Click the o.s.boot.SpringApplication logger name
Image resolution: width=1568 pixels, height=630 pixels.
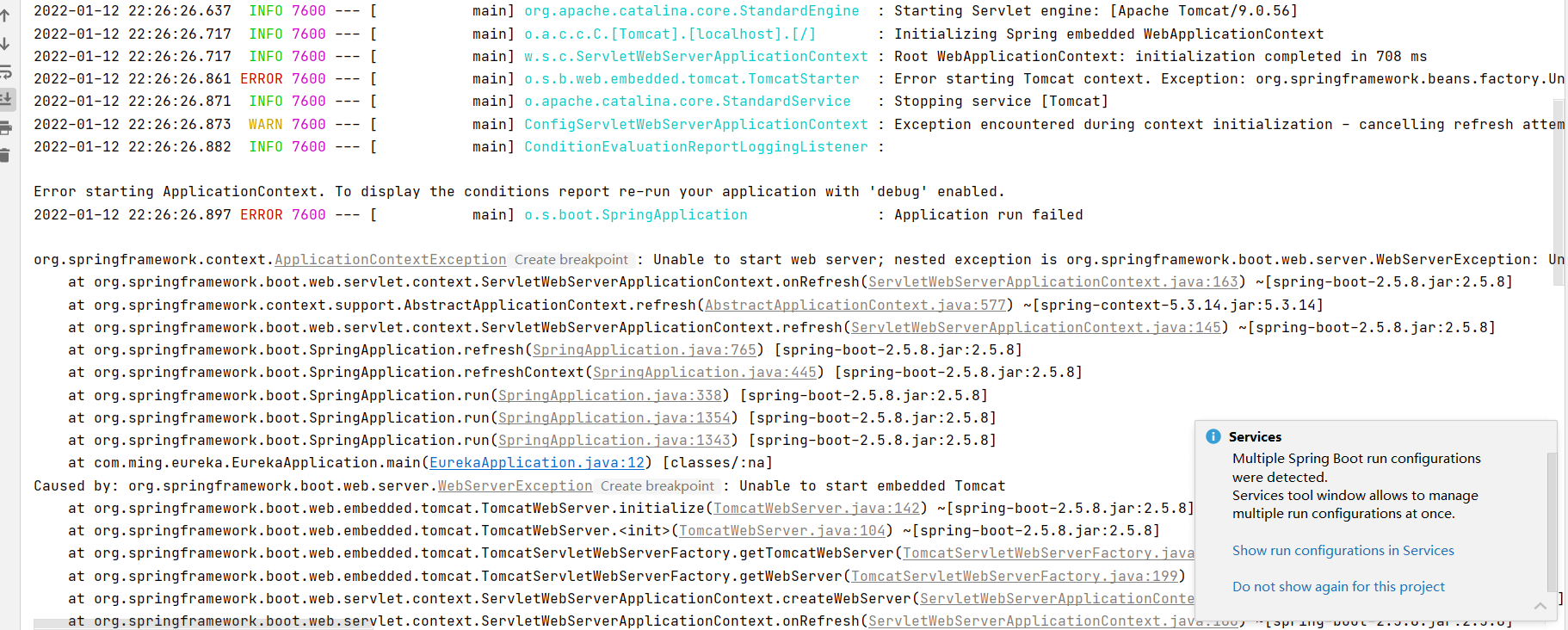click(x=636, y=215)
